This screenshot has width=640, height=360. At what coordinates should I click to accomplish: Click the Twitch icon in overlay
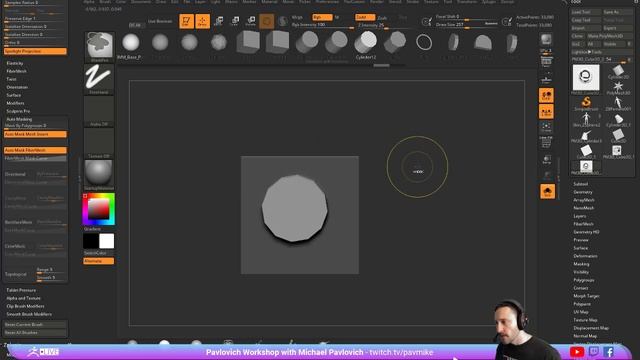[594, 352]
